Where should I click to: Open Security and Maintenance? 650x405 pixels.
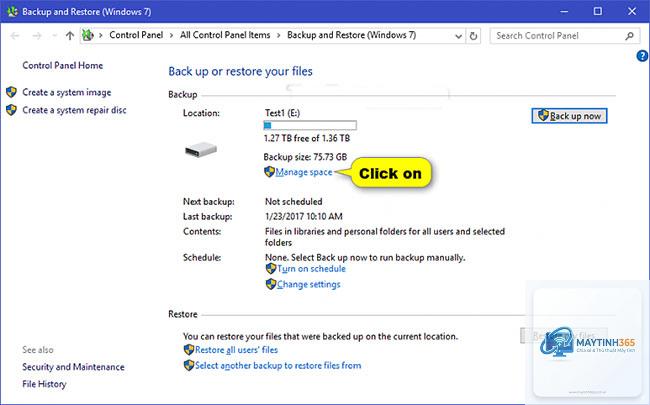click(x=73, y=367)
